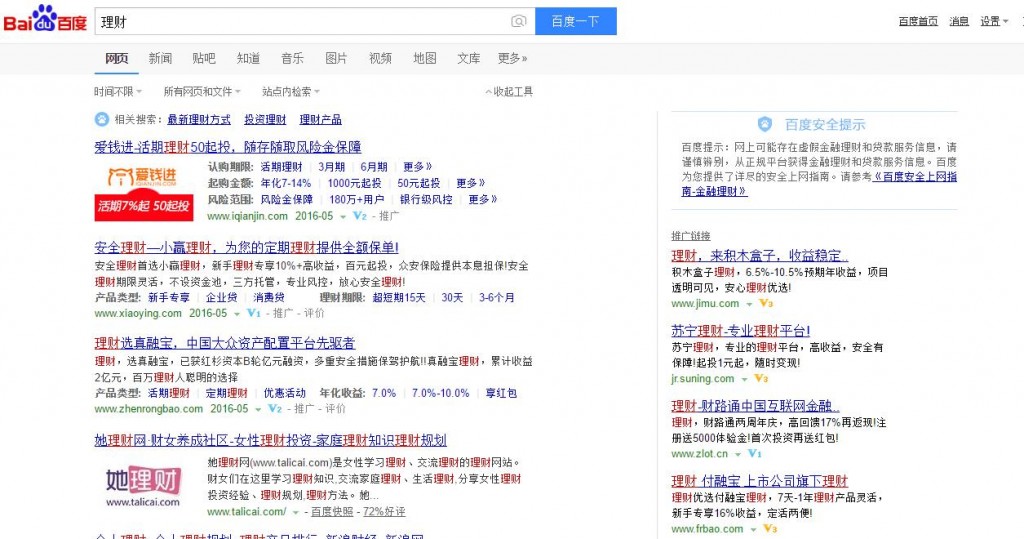The image size is (1024, 539).
Task: Click V2 badge next to www.zhenrongbao.com
Action: coord(275,408)
